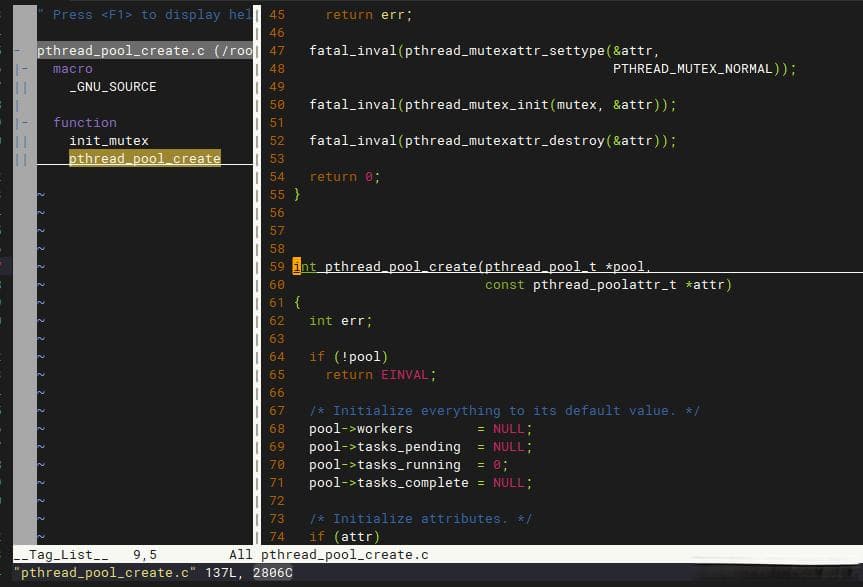This screenshot has width=863, height=587.
Task: Click pthread_pool_create on line 59
Action: coord(401,267)
